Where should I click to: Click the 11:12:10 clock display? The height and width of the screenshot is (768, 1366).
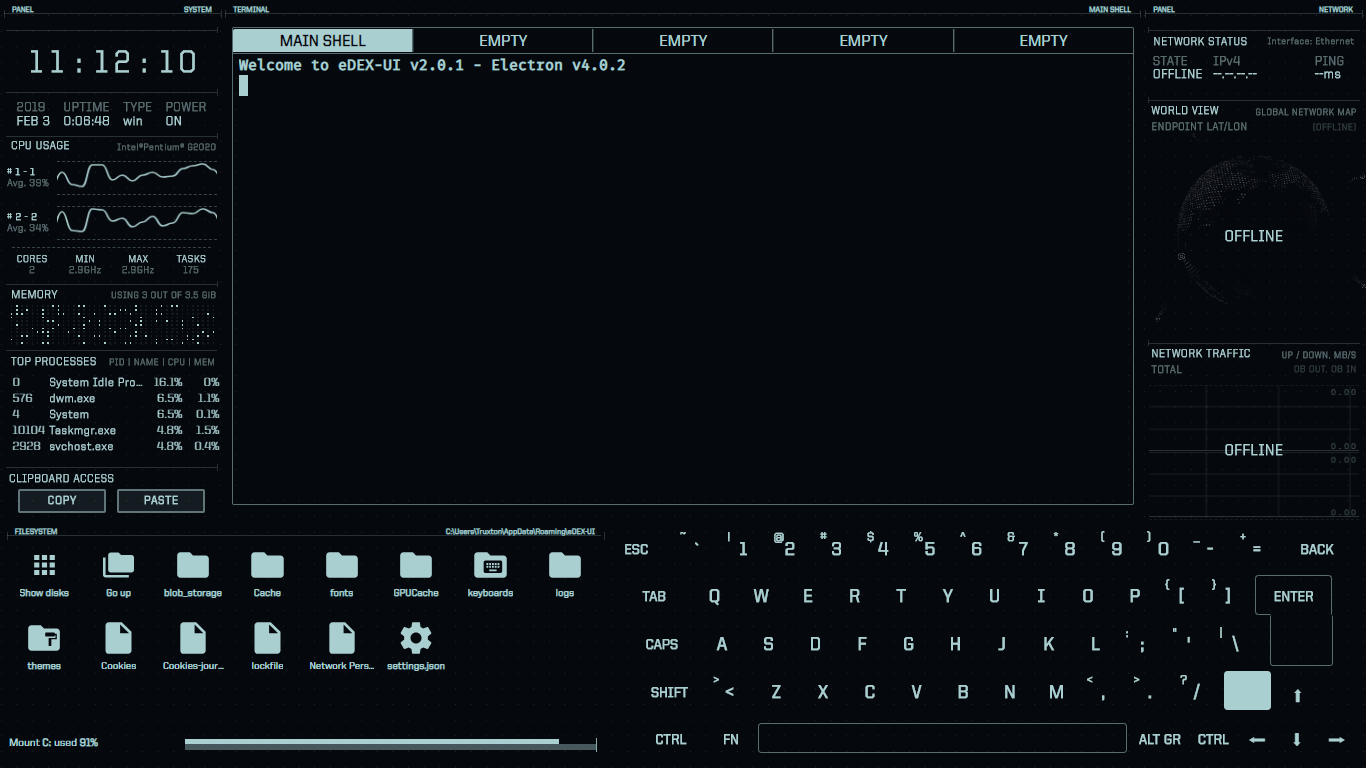click(x=112, y=62)
